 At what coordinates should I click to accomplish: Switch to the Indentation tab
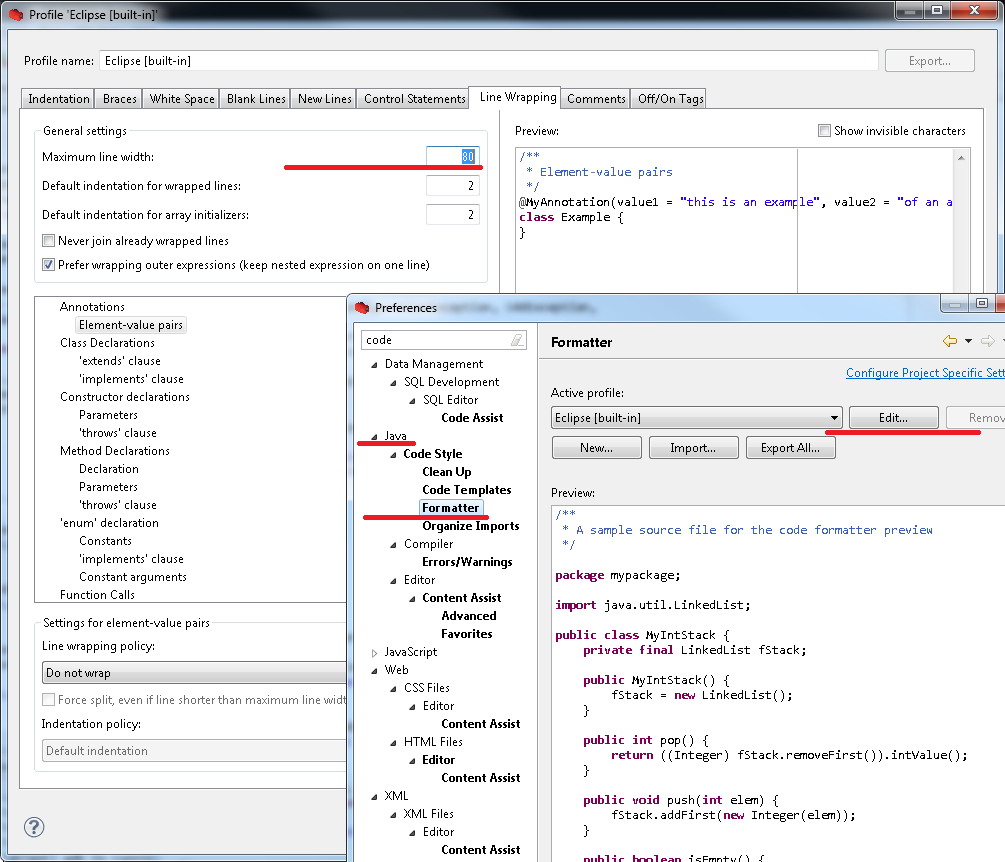58,99
